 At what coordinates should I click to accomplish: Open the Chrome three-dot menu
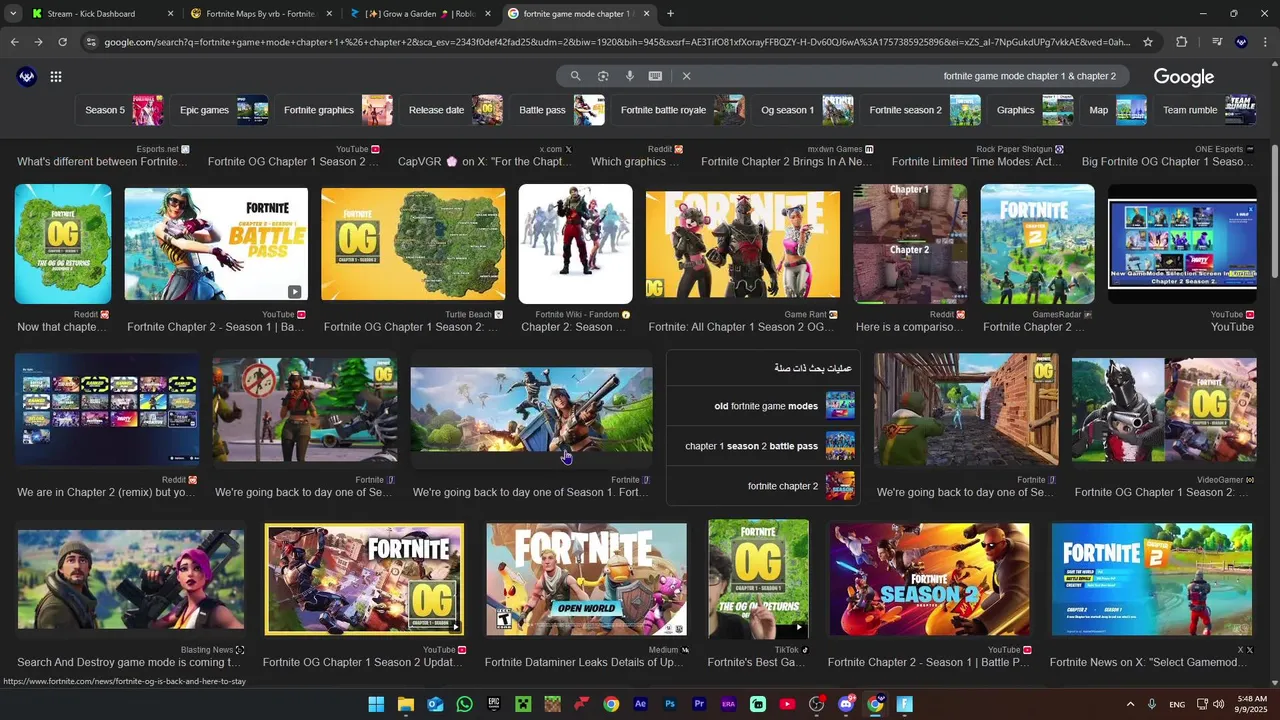[x=1264, y=42]
